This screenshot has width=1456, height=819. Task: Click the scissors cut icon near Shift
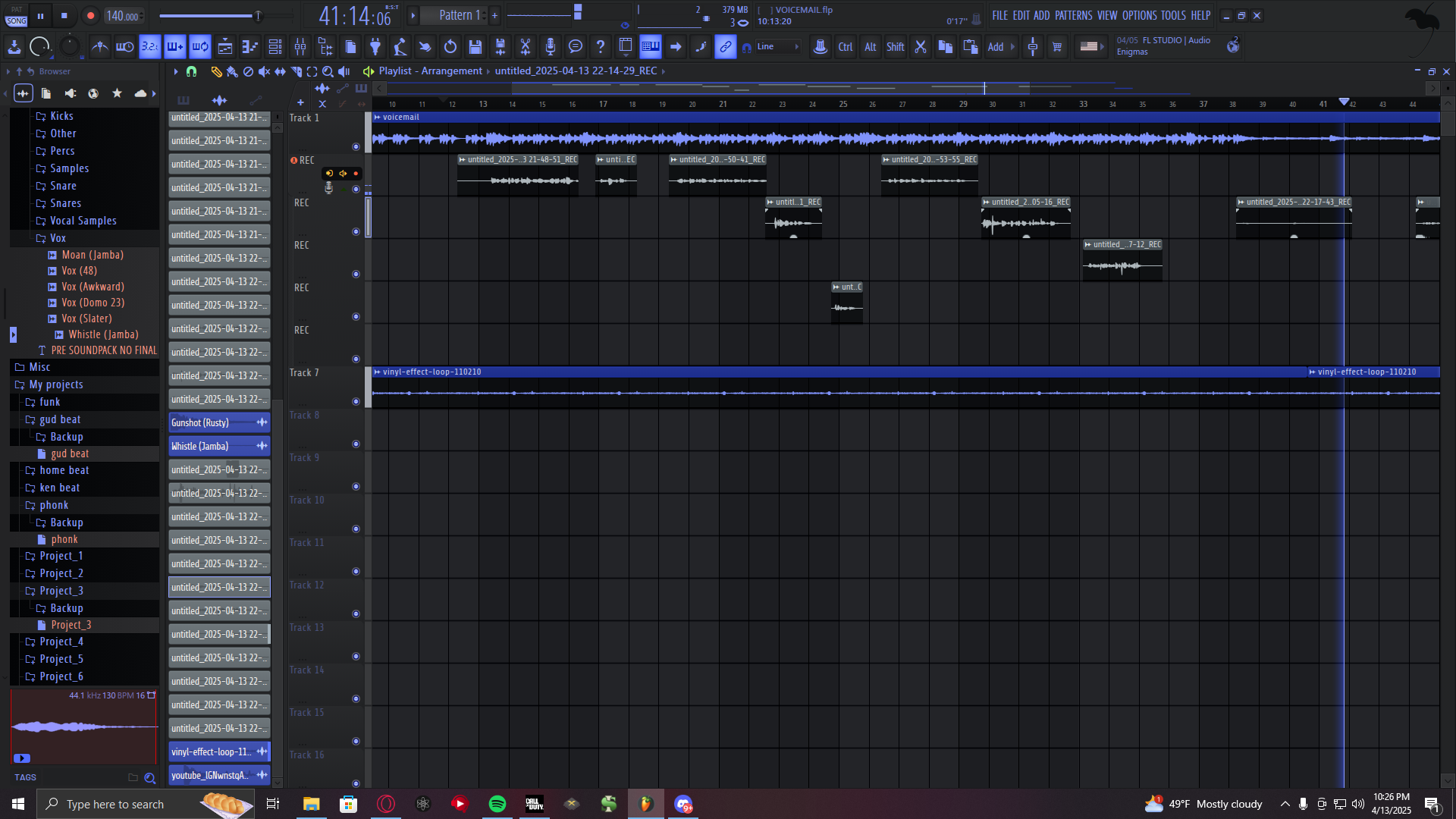pos(921,47)
